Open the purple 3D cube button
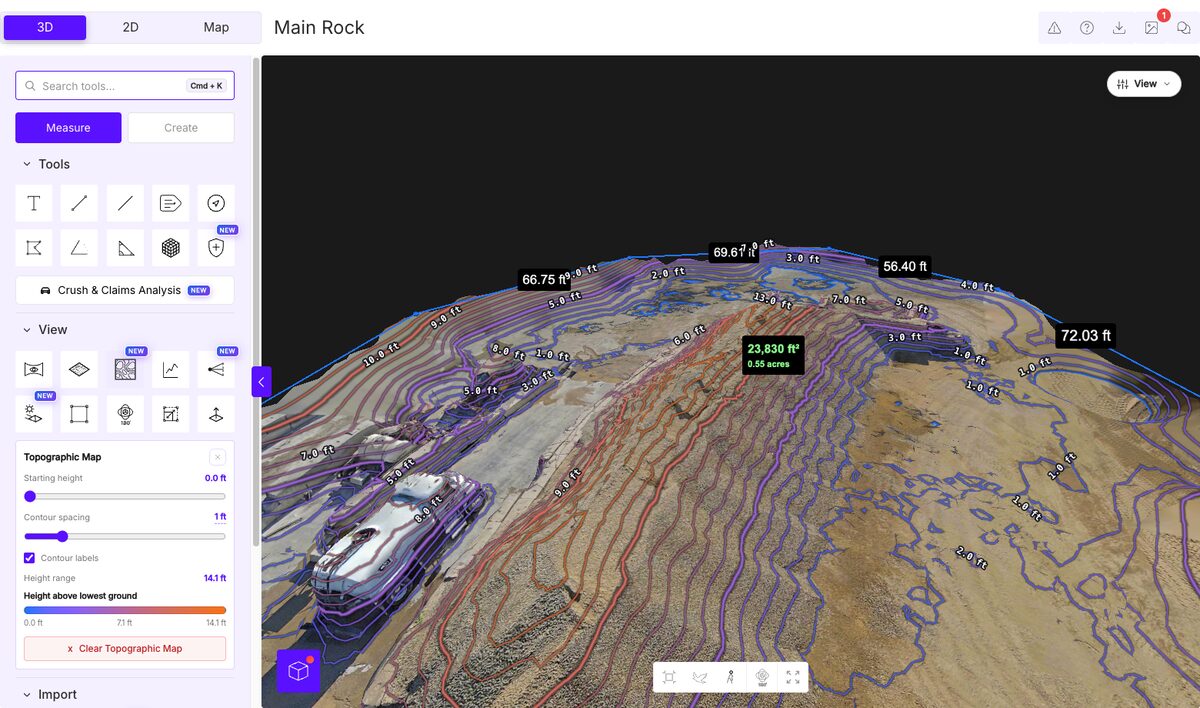The width and height of the screenshot is (1200, 708). [x=298, y=671]
